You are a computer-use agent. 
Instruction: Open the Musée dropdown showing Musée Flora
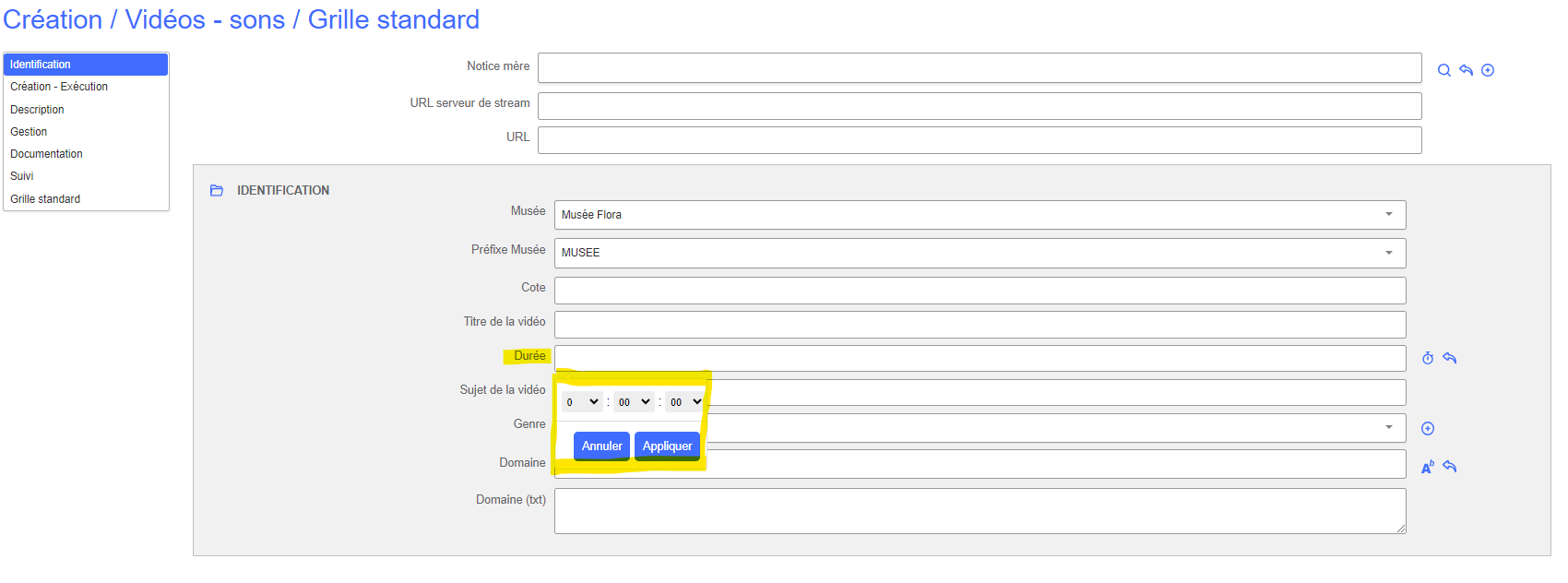click(x=980, y=215)
